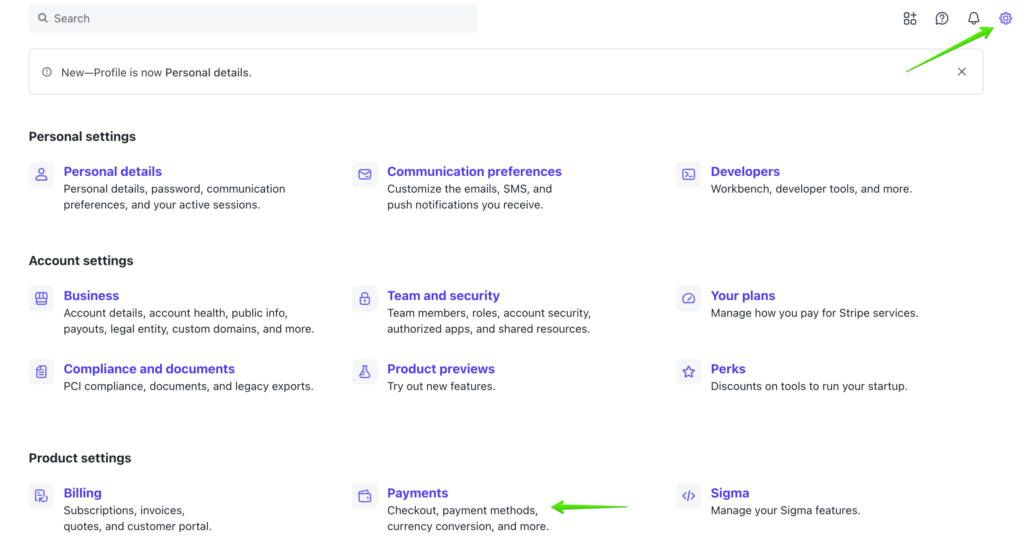This screenshot has width=1024, height=546.
Task: Click the Communication preferences envelope icon
Action: [365, 174]
